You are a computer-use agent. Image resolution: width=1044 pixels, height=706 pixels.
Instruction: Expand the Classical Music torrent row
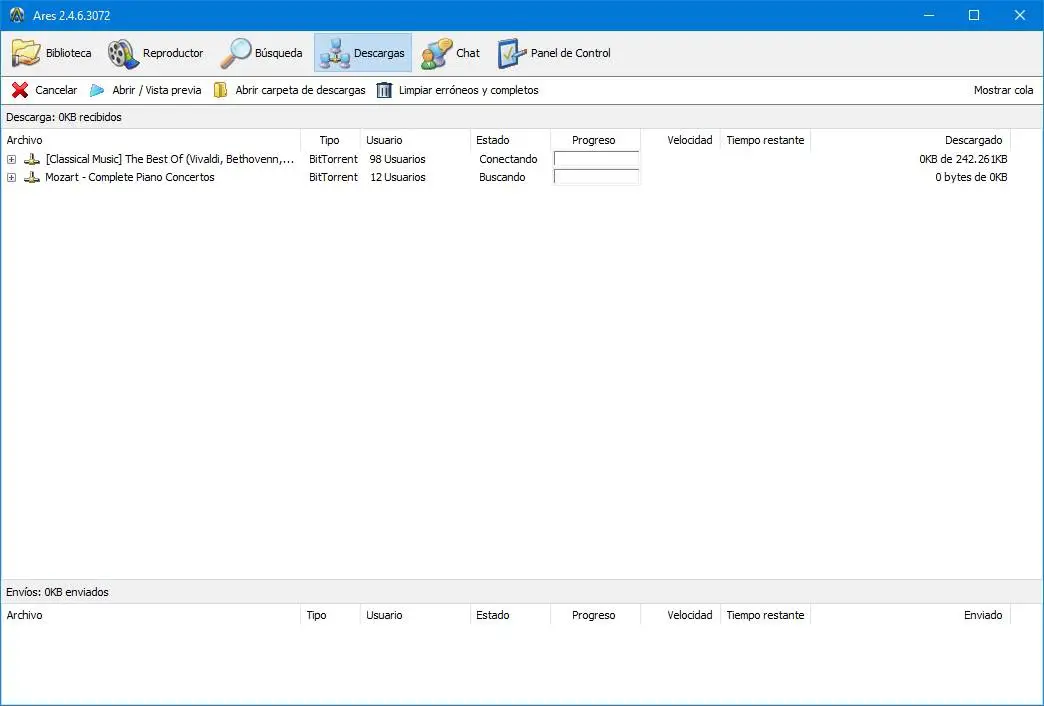[11, 159]
